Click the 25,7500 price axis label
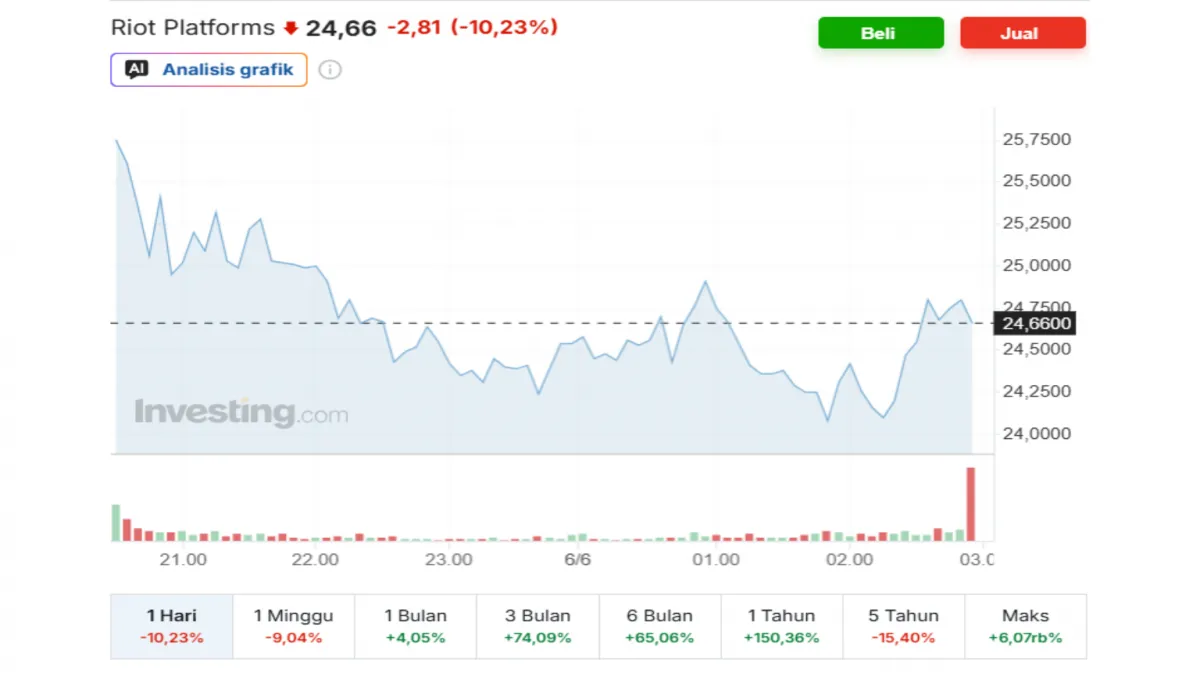This screenshot has width=1200, height=675. point(1036,139)
